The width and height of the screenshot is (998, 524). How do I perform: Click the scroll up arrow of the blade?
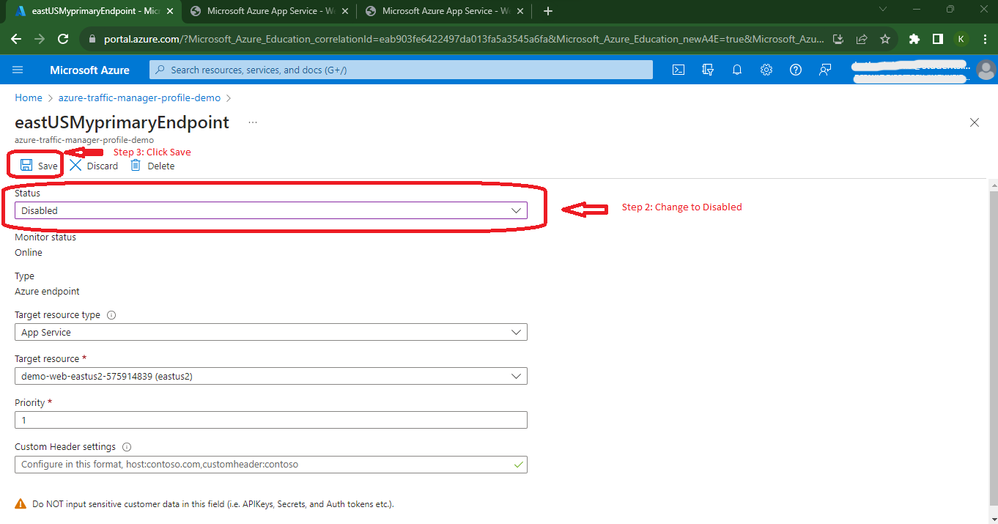[994, 185]
